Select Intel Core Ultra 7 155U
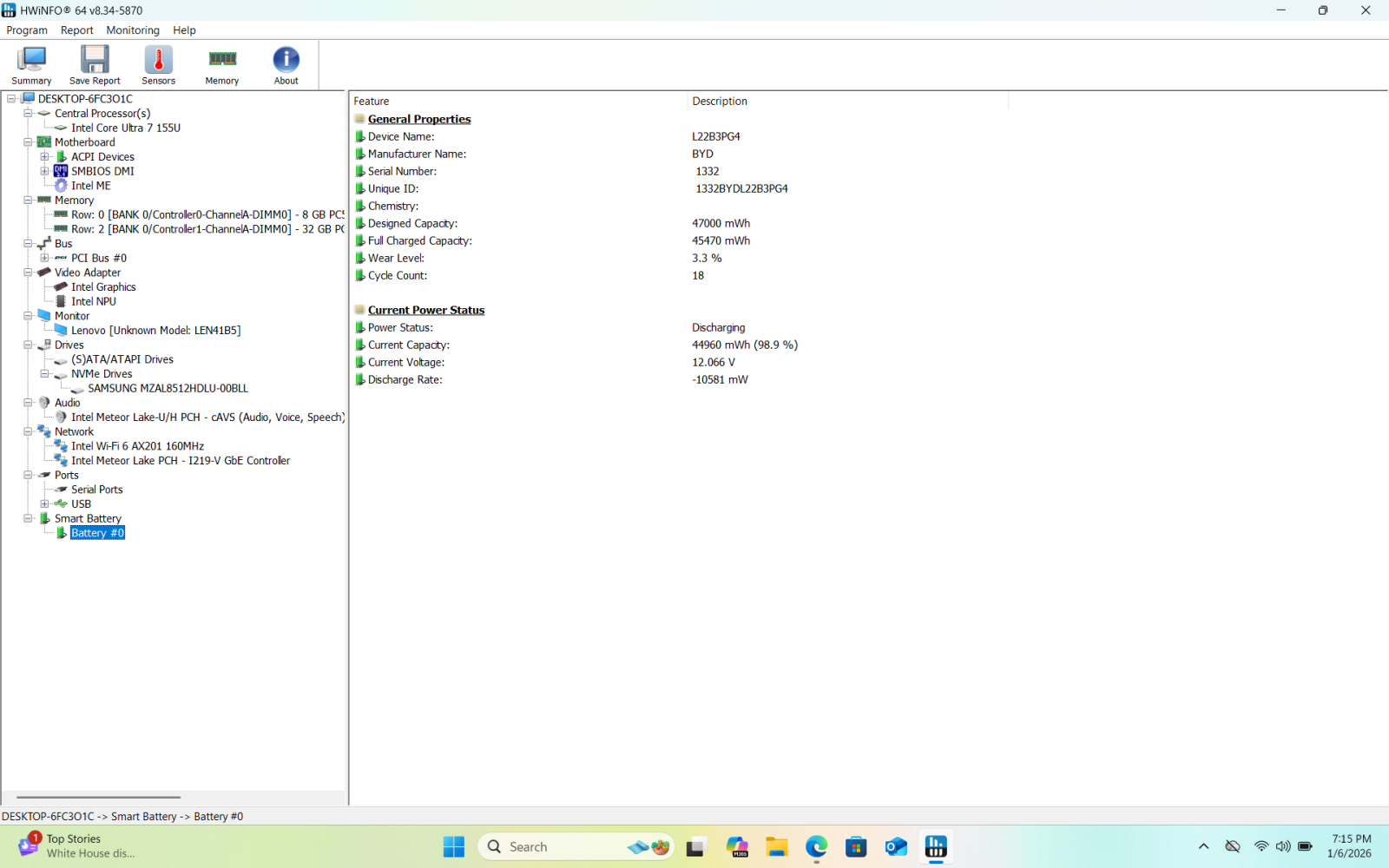This screenshot has height=868, width=1389. point(126,128)
